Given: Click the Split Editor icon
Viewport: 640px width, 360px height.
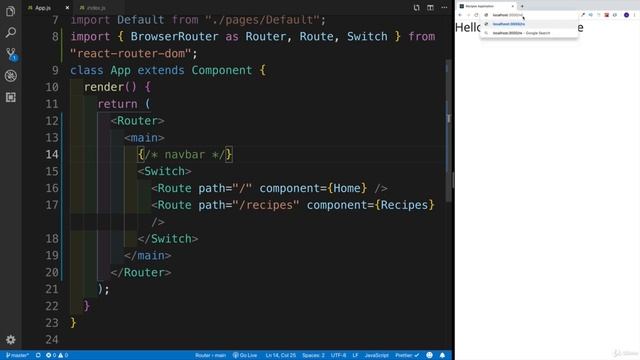Looking at the screenshot, I should click(x=430, y=7).
